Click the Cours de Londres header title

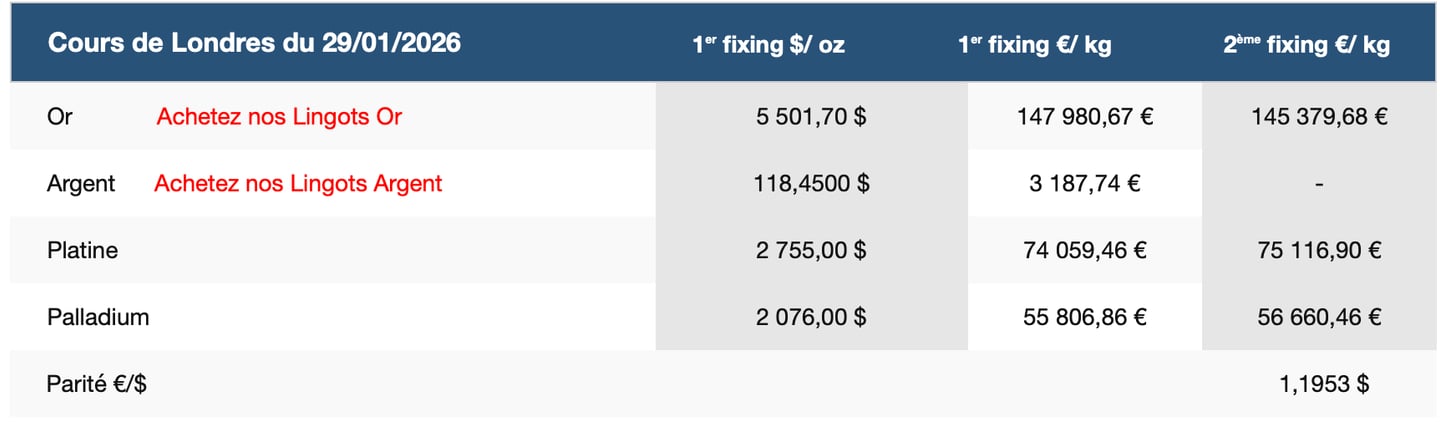255,43
